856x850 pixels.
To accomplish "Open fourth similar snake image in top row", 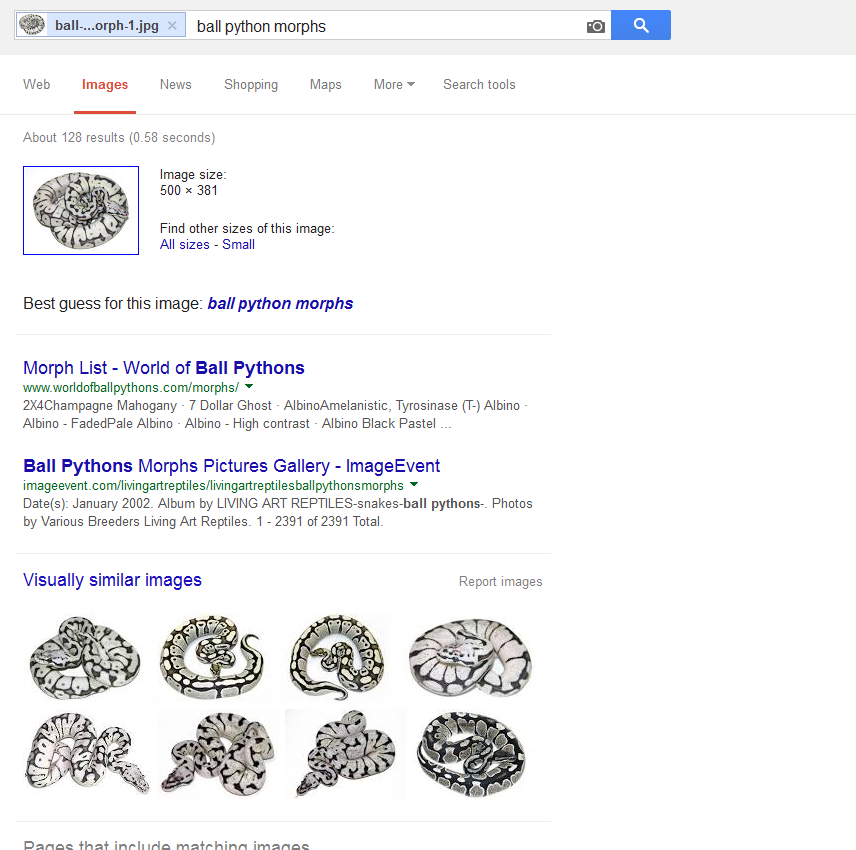I will click(x=471, y=657).
